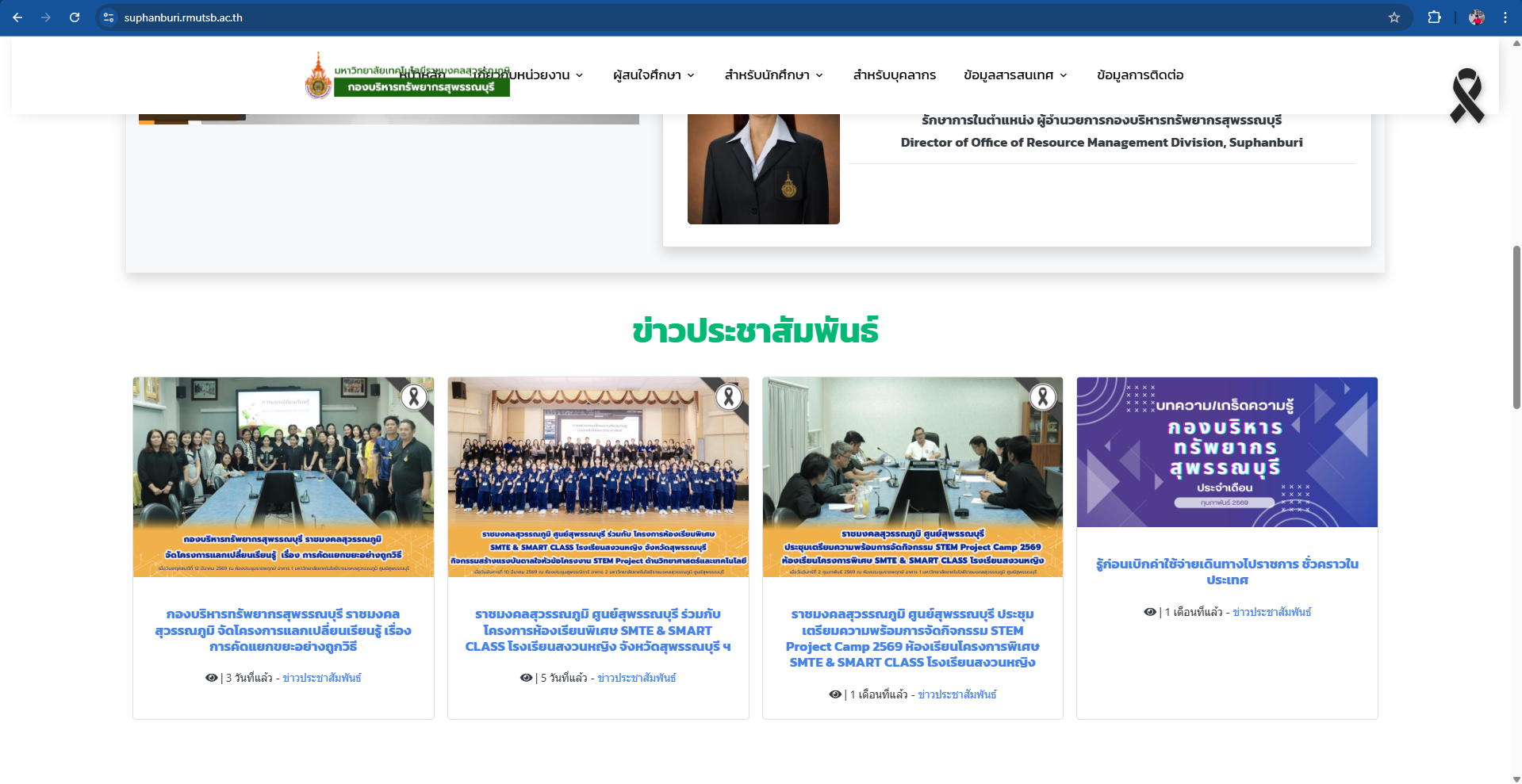Viewport: 1522px width, 784px height.
Task: Expand the สำหรับนักศึกษา dropdown menu
Action: (773, 75)
